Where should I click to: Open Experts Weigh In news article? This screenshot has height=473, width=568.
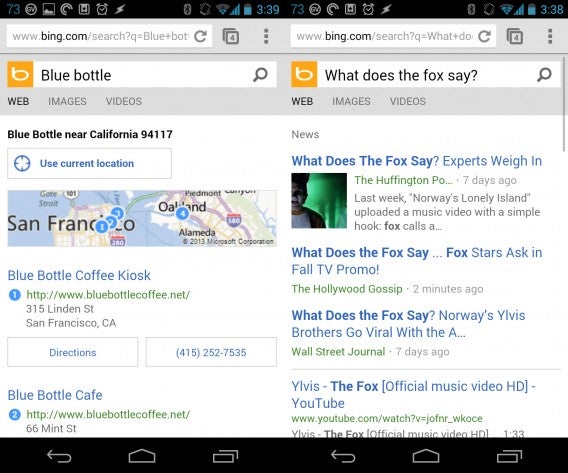tap(417, 161)
